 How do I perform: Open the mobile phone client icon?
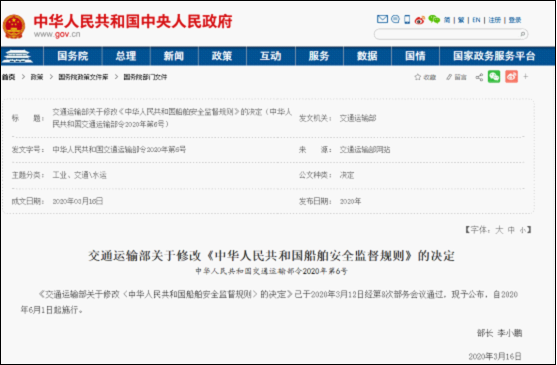(407, 20)
